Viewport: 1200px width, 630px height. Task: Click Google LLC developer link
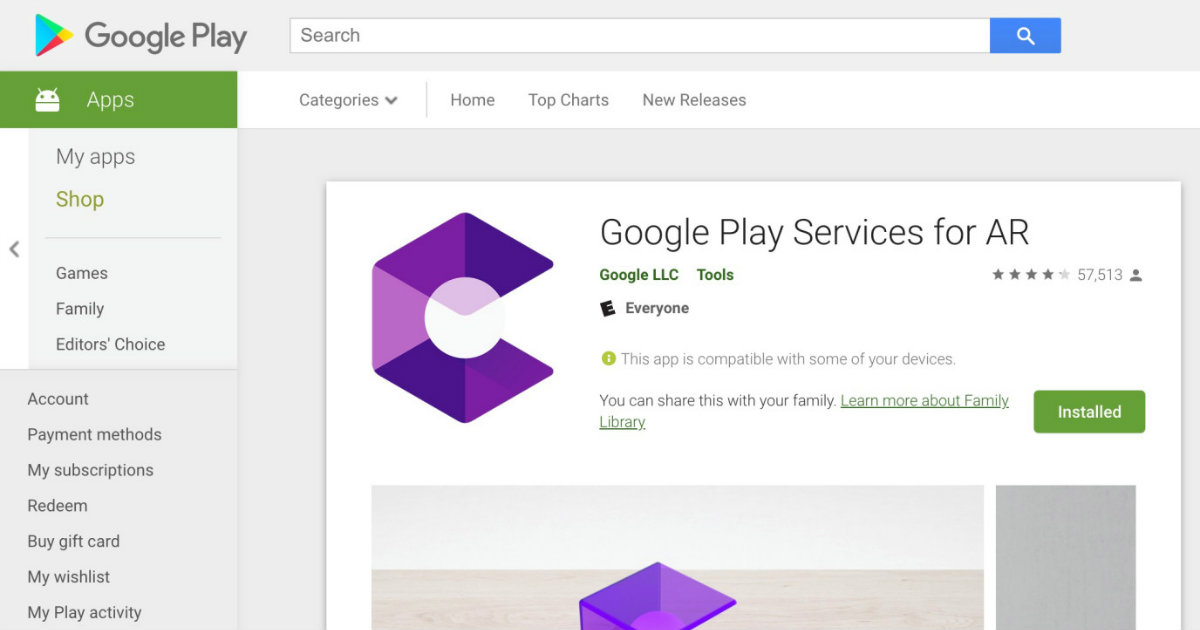[639, 275]
